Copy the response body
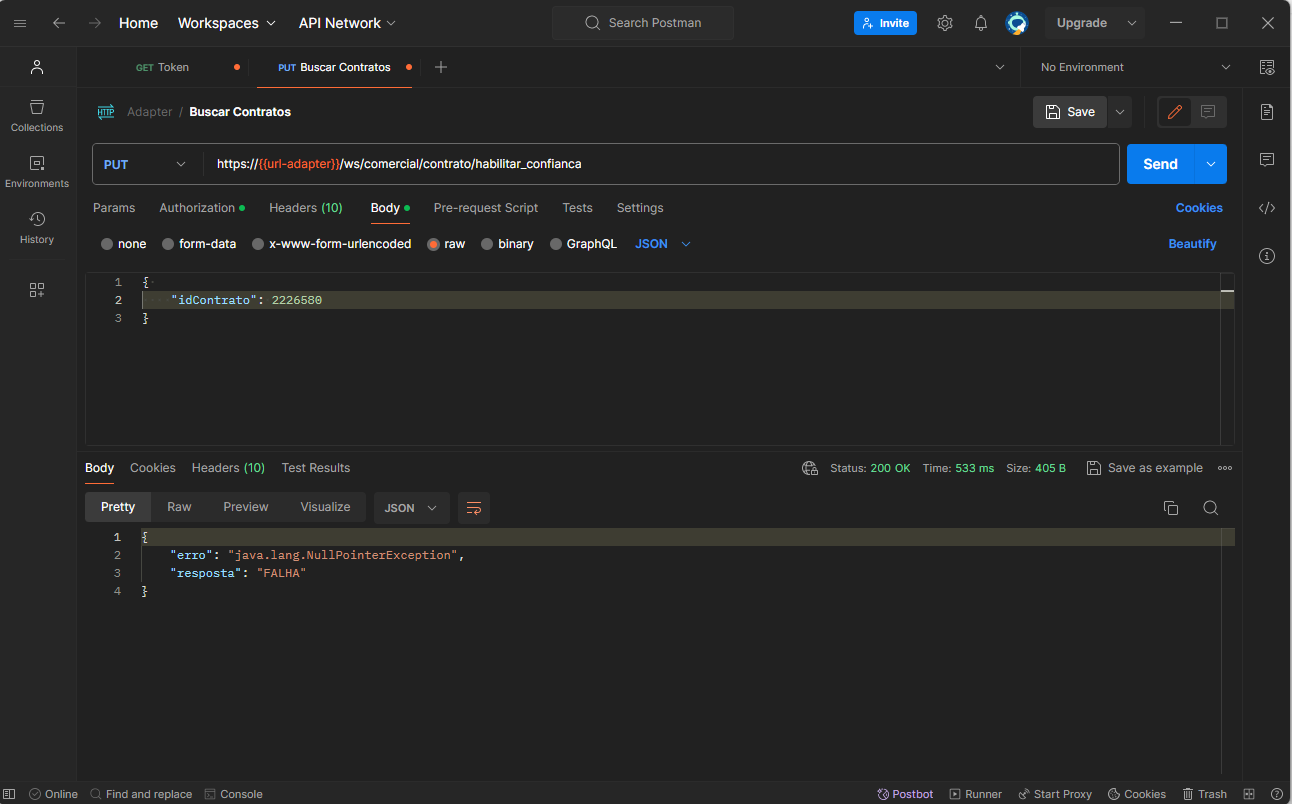 coord(1171,508)
